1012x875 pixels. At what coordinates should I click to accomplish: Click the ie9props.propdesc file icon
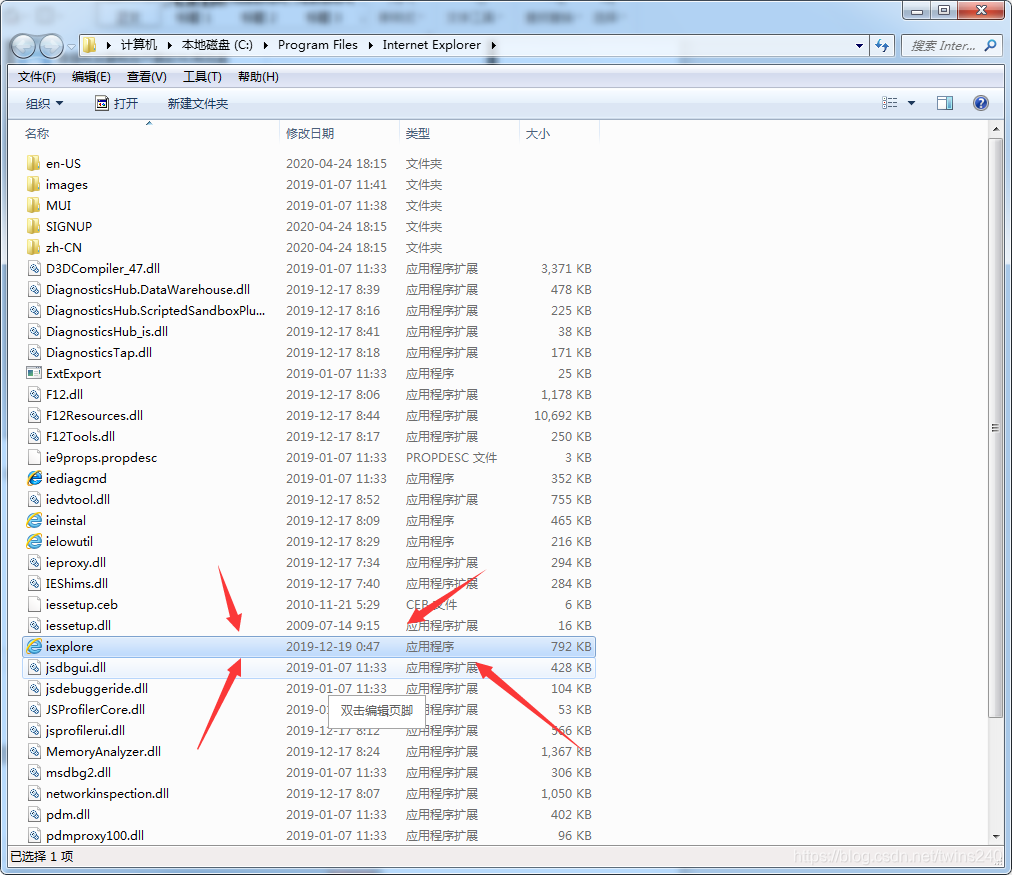[x=34, y=458]
